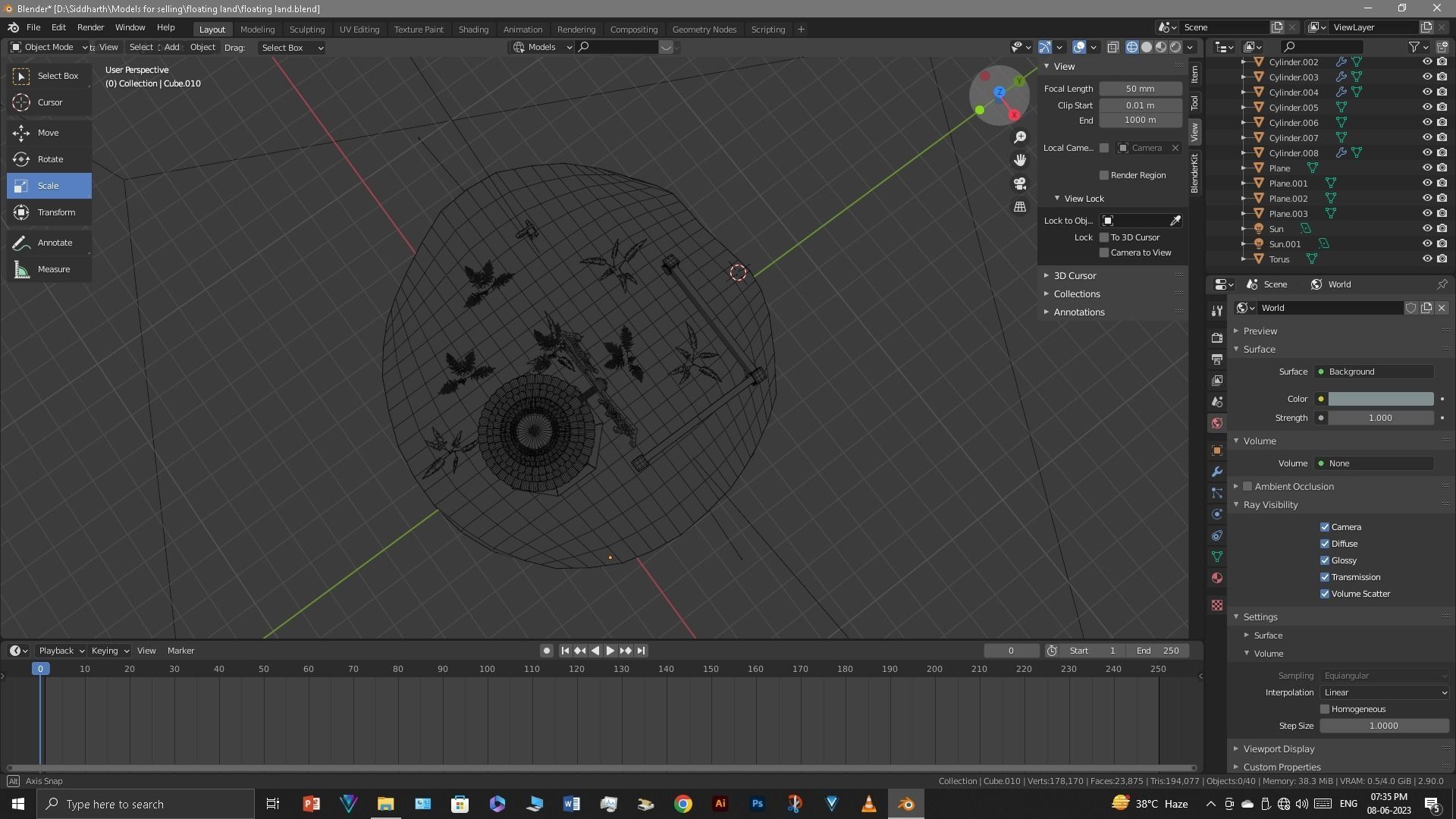Enable Lock To 3D Cursor checkbox
Screen dimensions: 1456x819
point(1104,237)
